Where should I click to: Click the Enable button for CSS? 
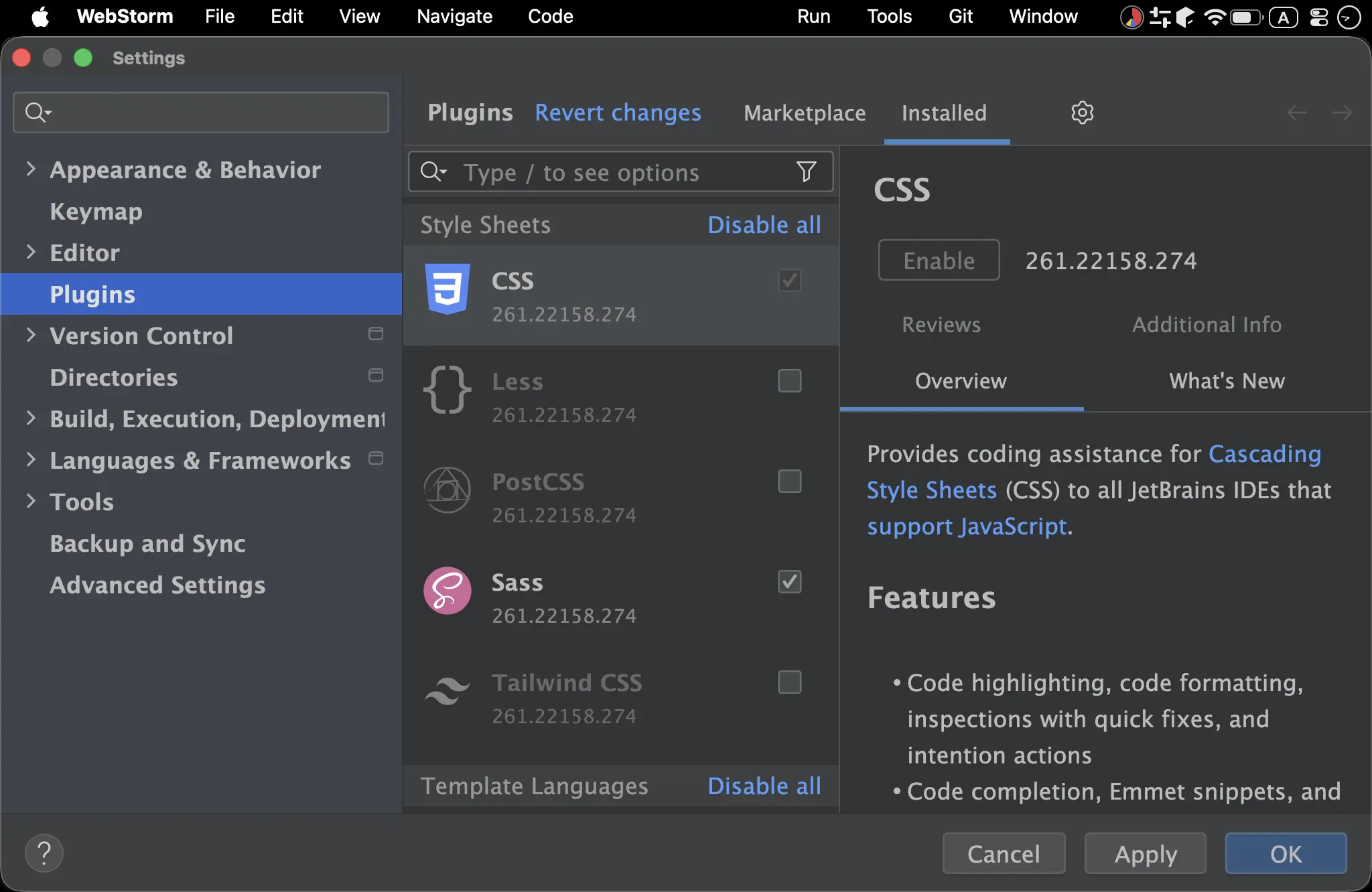coord(939,261)
